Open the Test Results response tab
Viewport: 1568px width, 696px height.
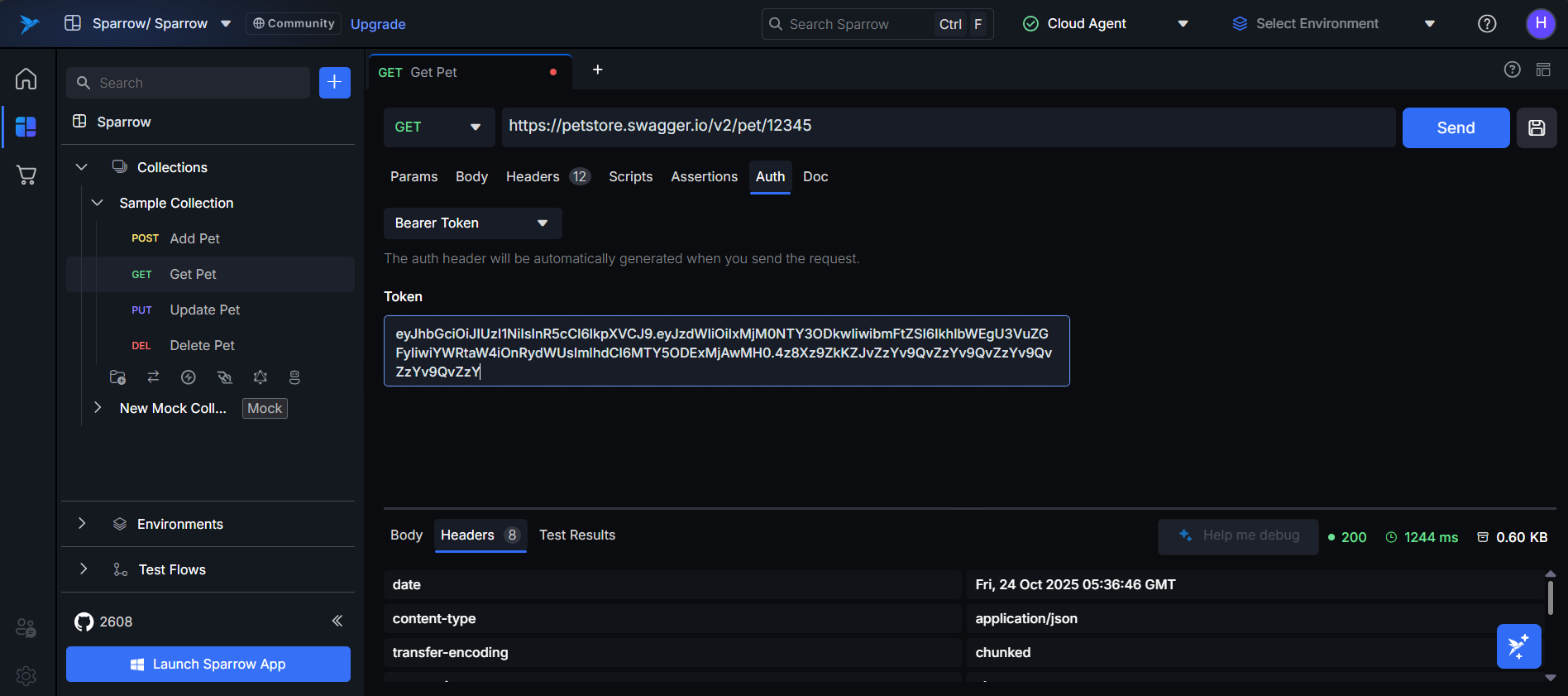click(x=577, y=535)
